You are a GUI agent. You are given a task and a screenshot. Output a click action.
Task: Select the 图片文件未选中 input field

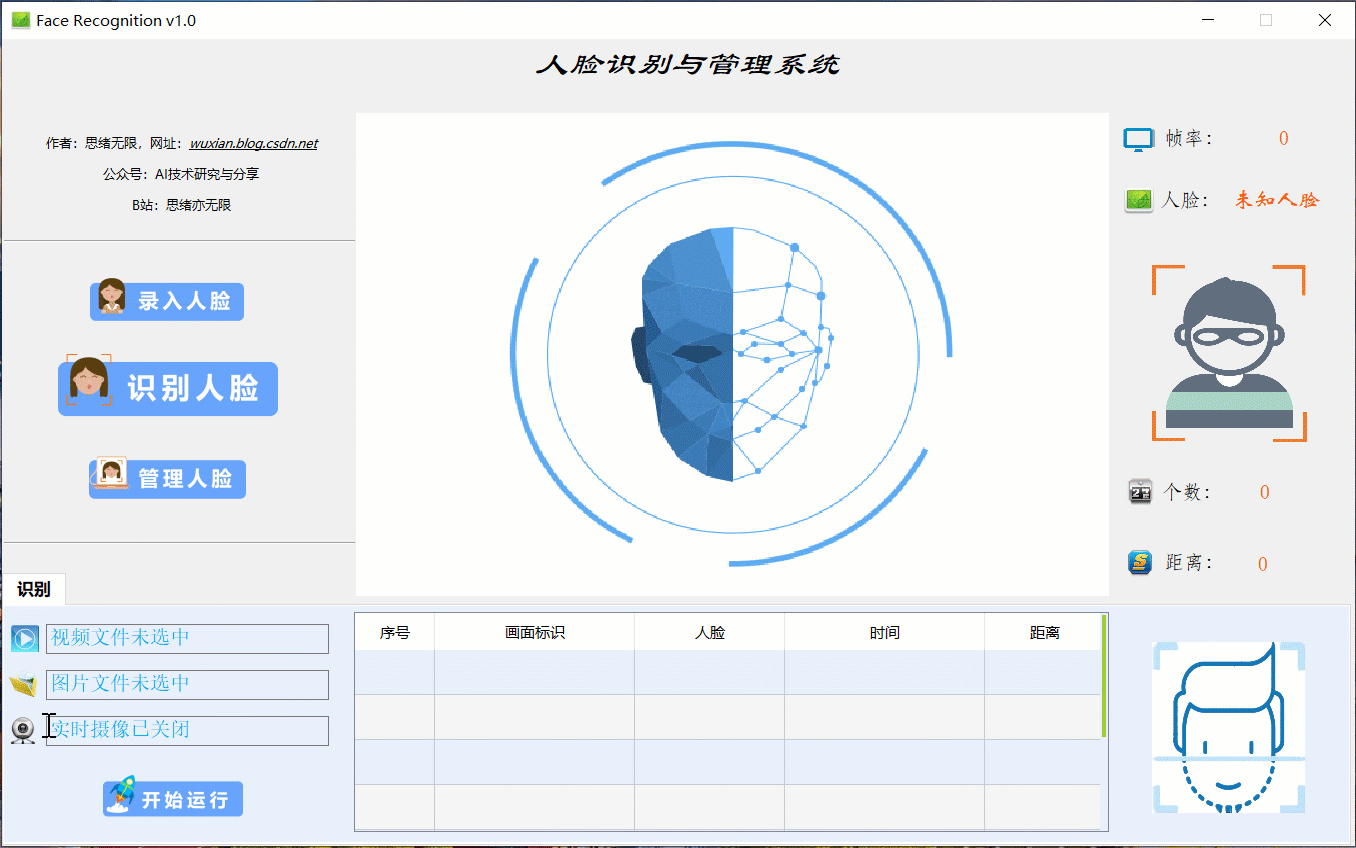(x=187, y=684)
